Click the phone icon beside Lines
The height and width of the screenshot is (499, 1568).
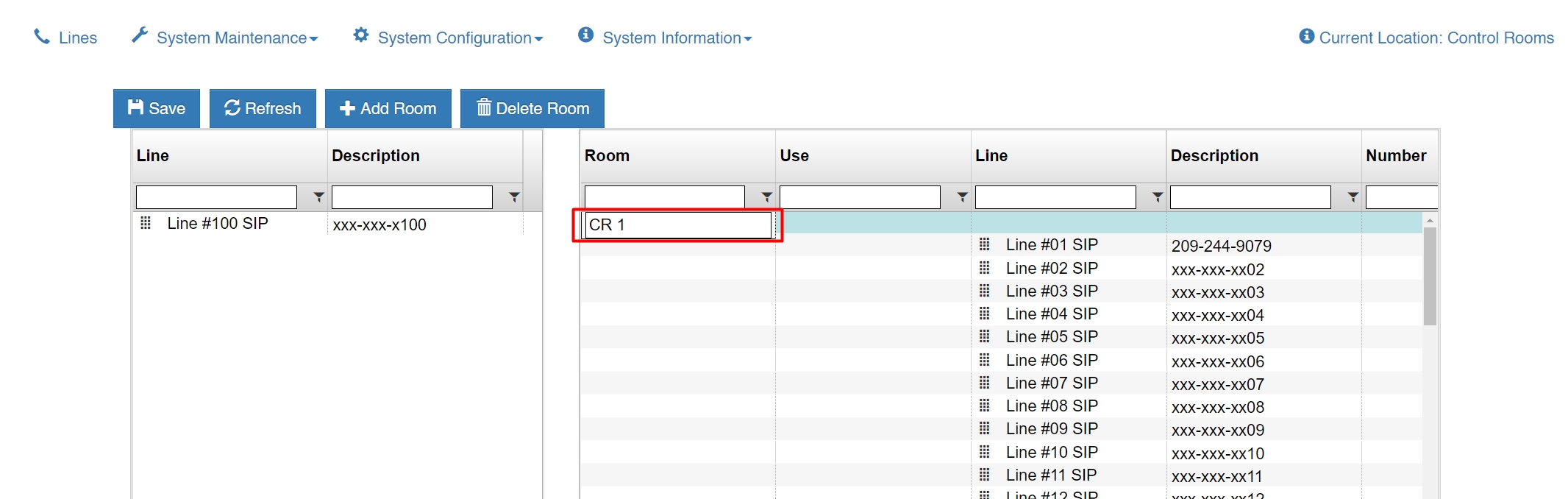pos(42,36)
